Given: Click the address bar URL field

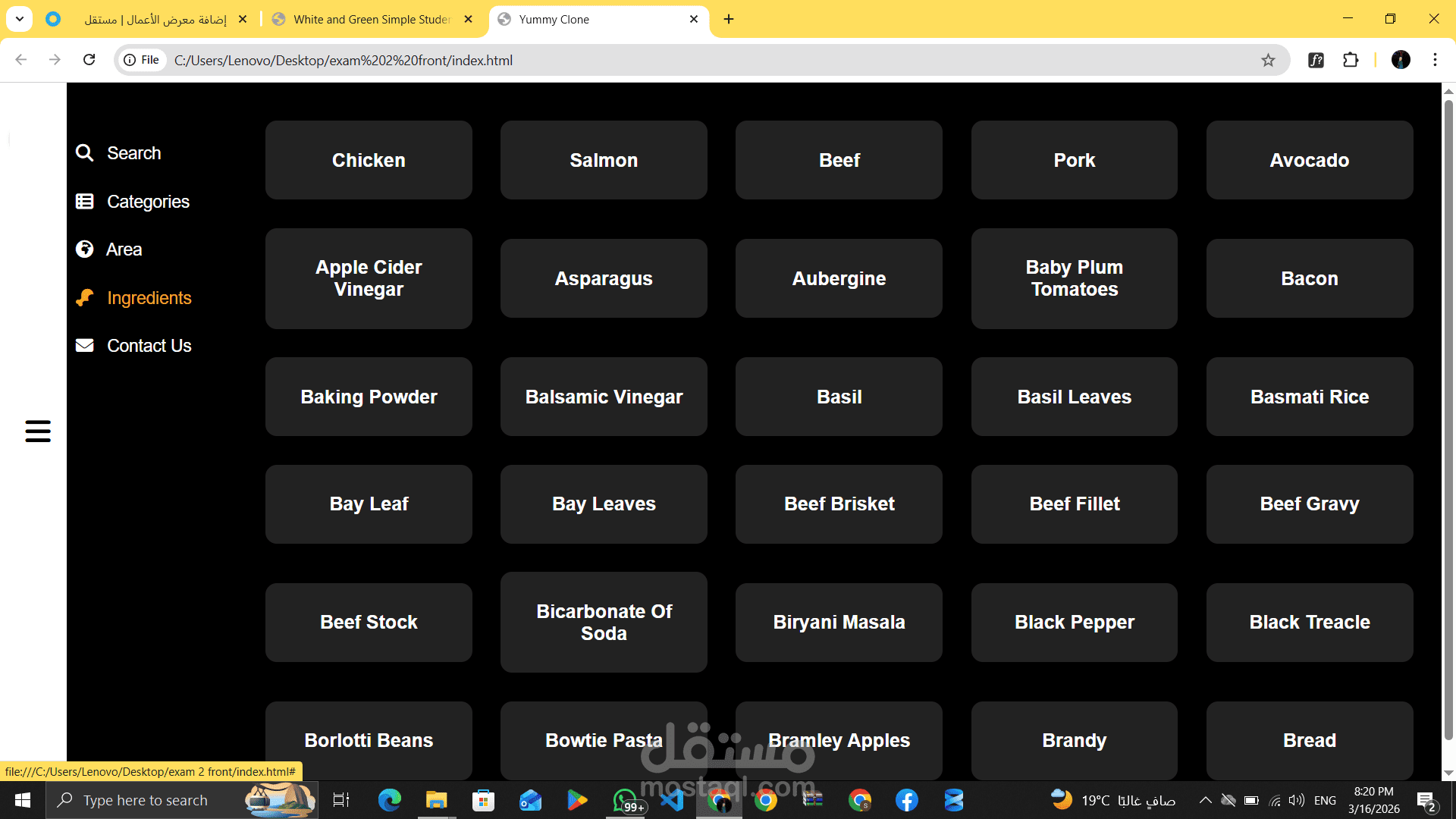Looking at the screenshot, I should [705, 60].
